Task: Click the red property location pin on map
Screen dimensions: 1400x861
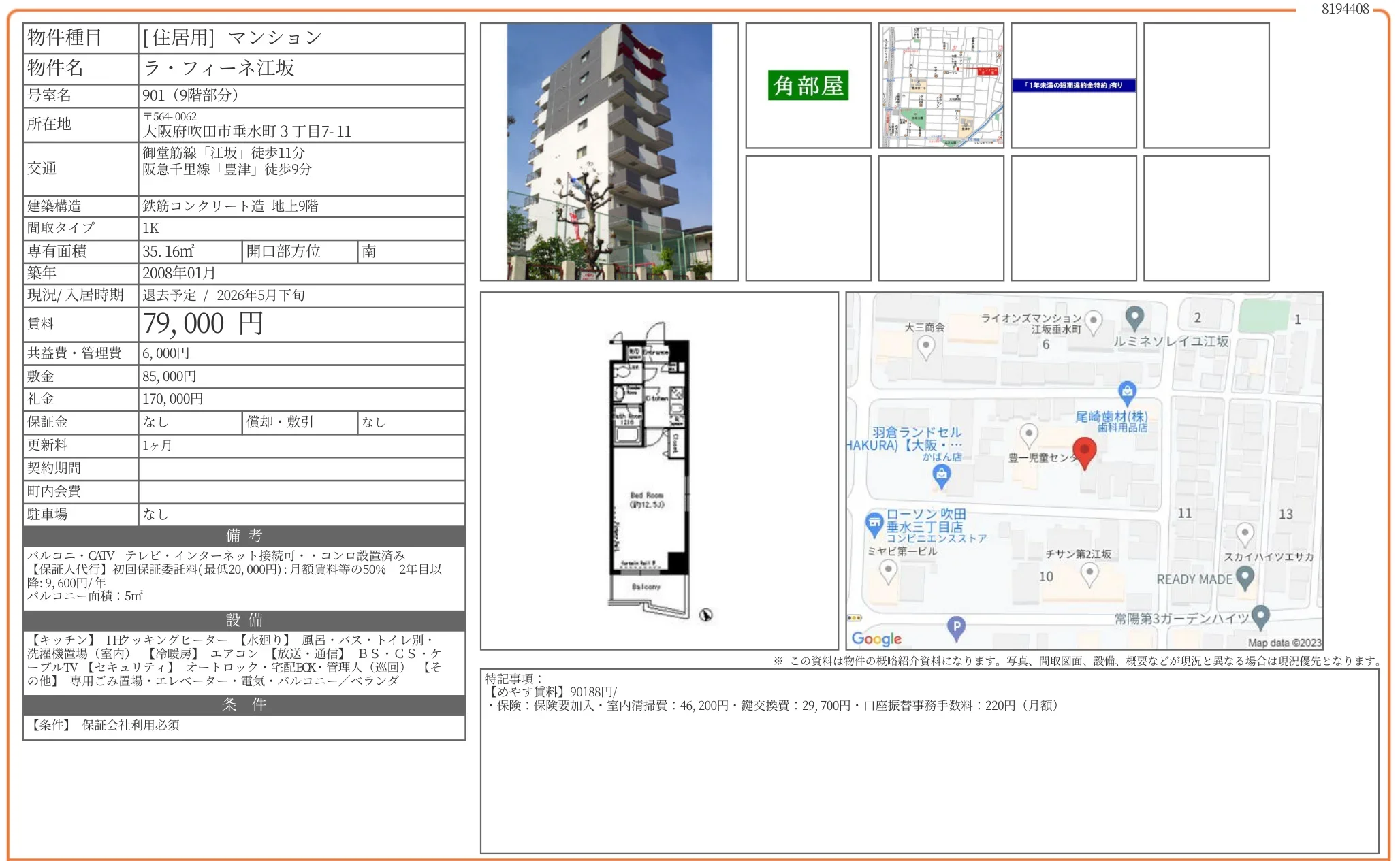Action: pos(1084,451)
